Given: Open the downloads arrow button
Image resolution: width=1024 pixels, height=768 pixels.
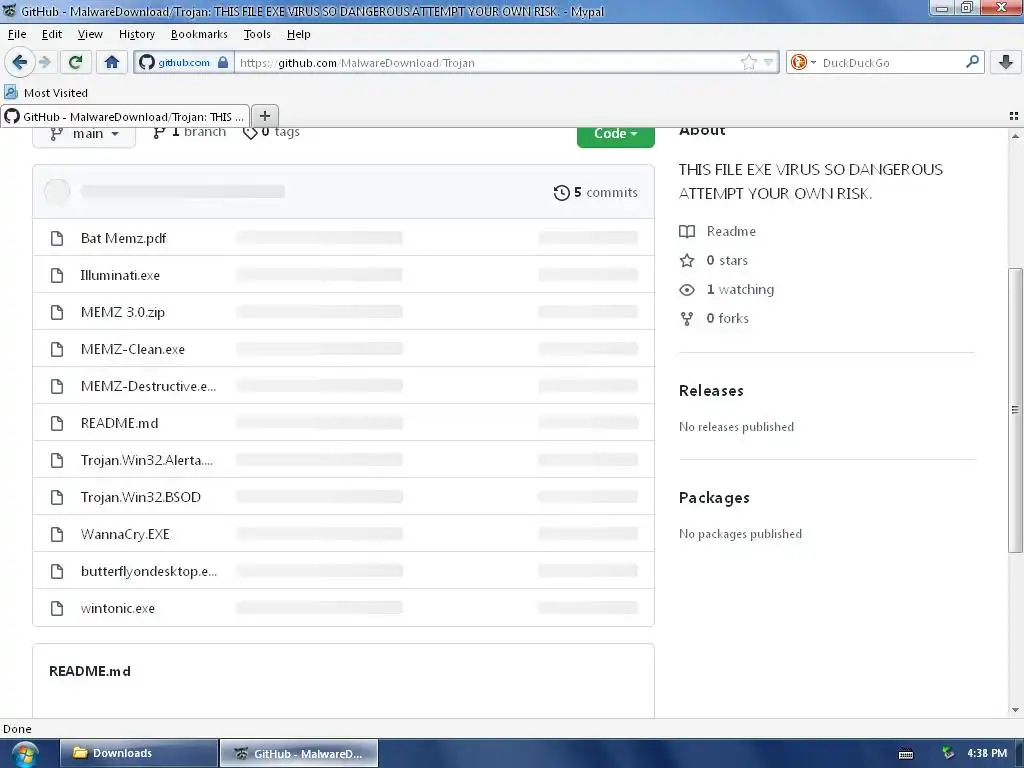Looking at the screenshot, I should point(1006,62).
